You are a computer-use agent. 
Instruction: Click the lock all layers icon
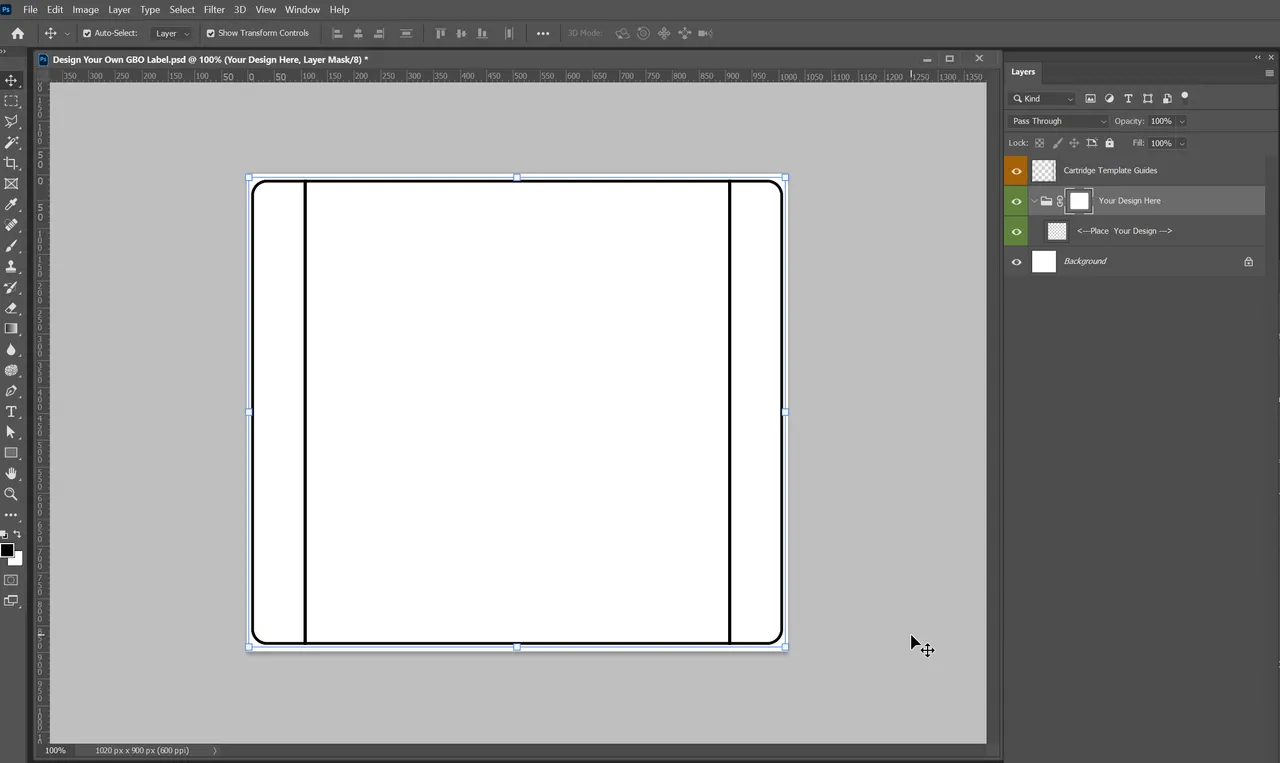(x=1109, y=143)
